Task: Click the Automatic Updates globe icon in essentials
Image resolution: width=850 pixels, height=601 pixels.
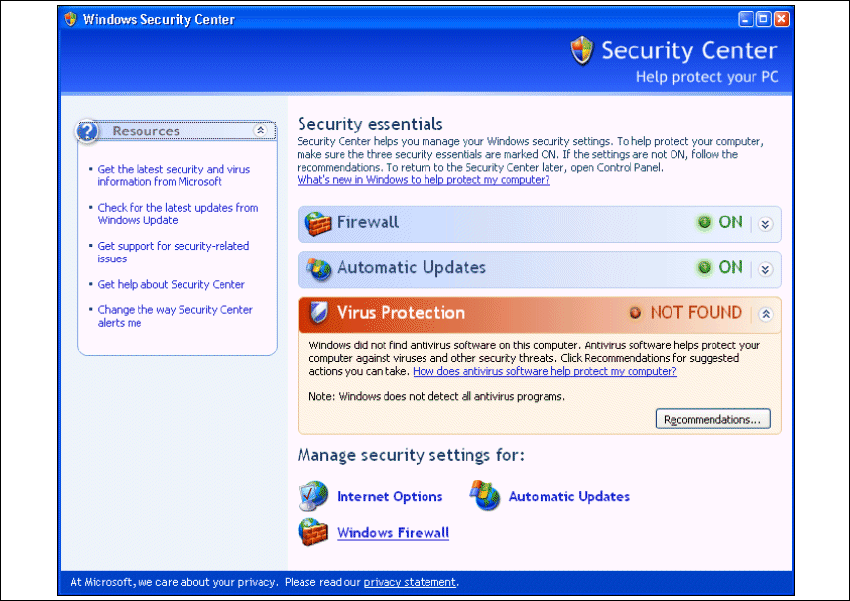Action: point(318,268)
